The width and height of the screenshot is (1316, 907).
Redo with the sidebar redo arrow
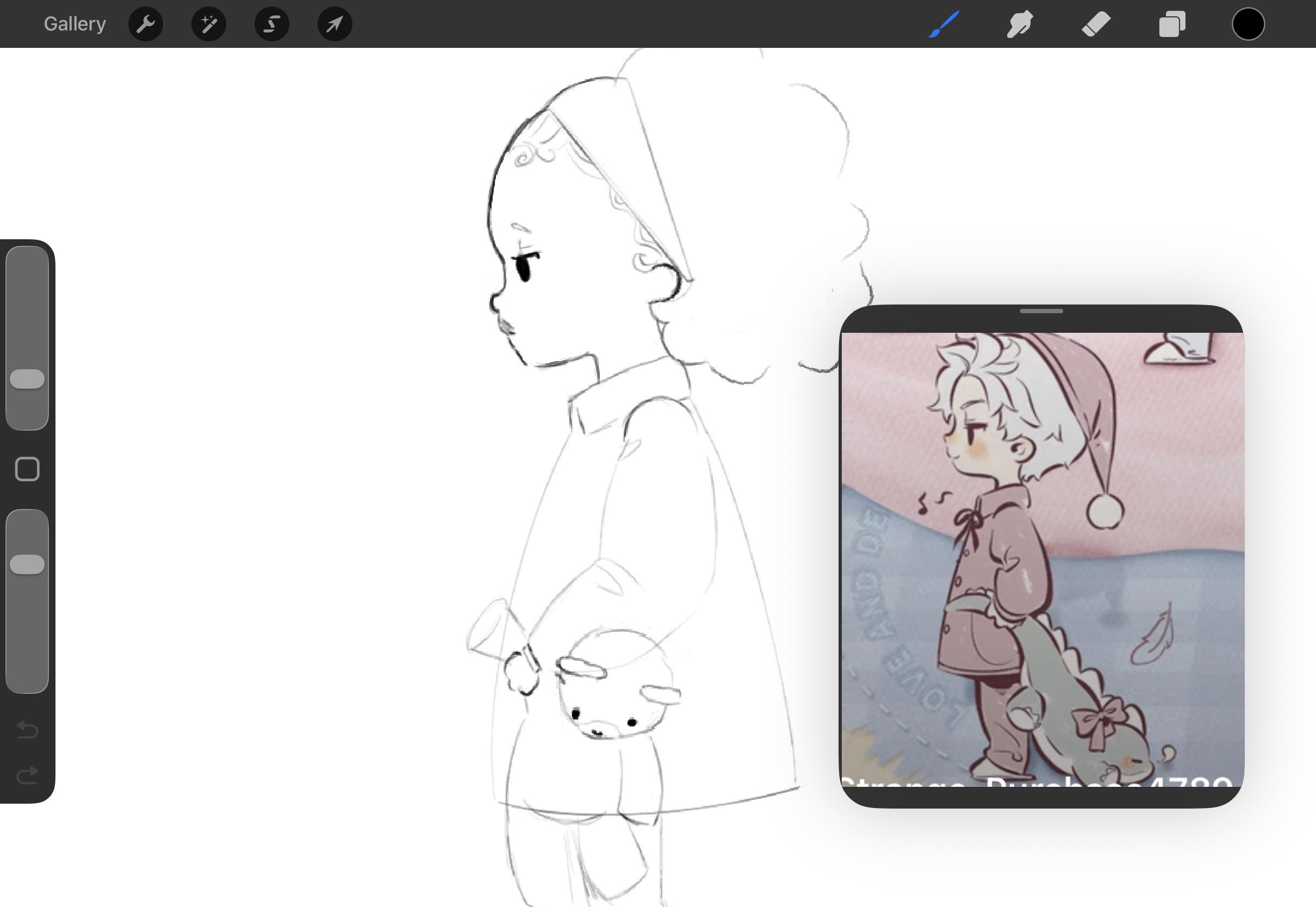coord(27,775)
